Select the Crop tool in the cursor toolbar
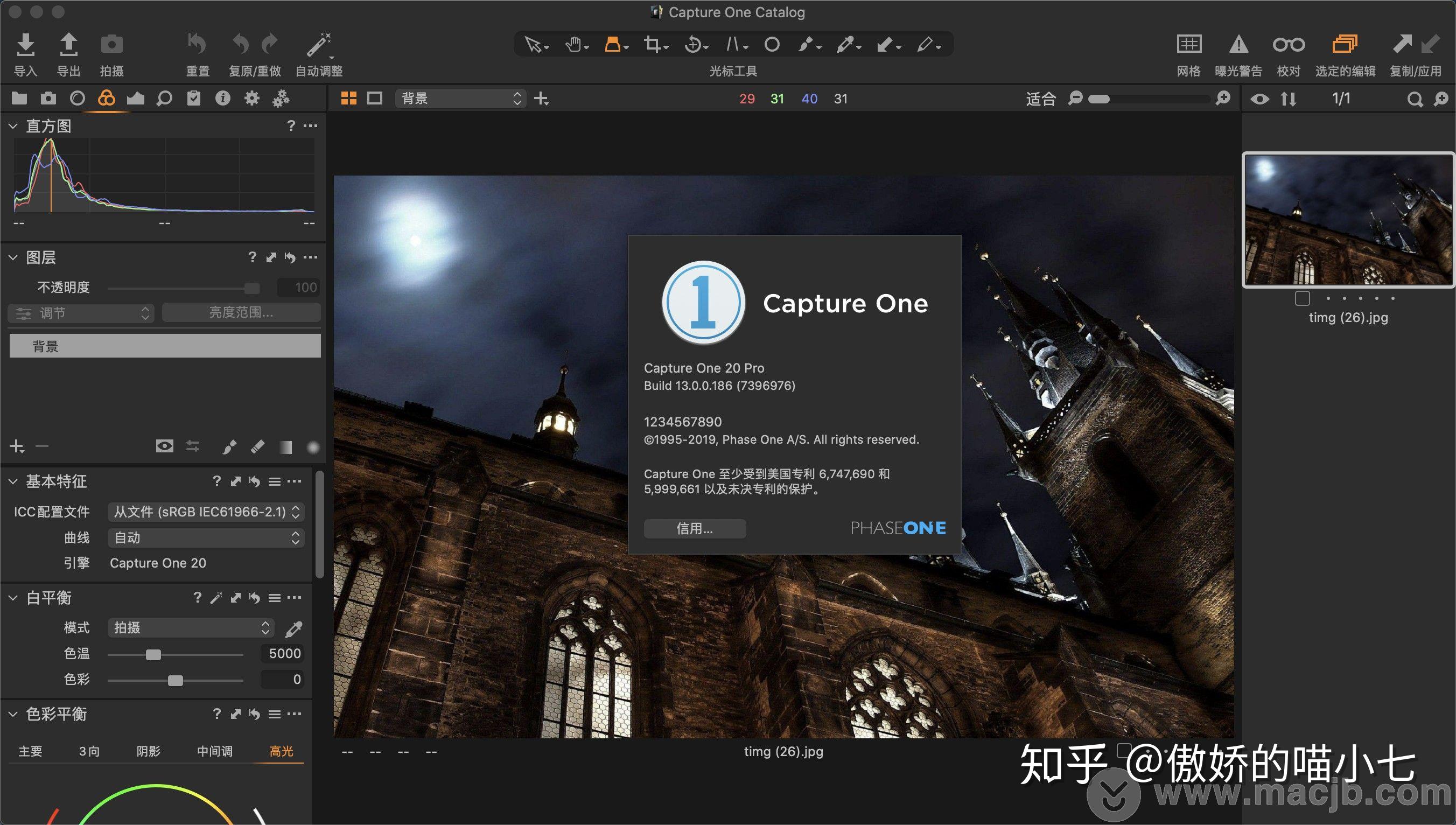 [x=653, y=44]
